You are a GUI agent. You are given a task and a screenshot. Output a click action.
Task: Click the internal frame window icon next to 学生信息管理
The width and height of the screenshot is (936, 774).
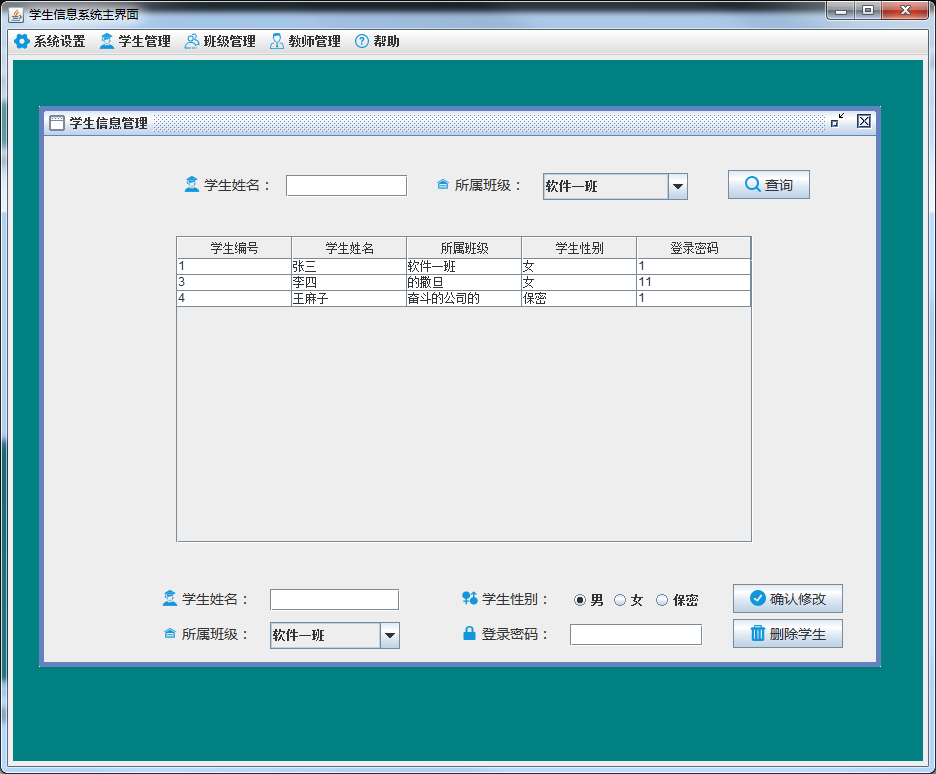pyautogui.click(x=57, y=123)
